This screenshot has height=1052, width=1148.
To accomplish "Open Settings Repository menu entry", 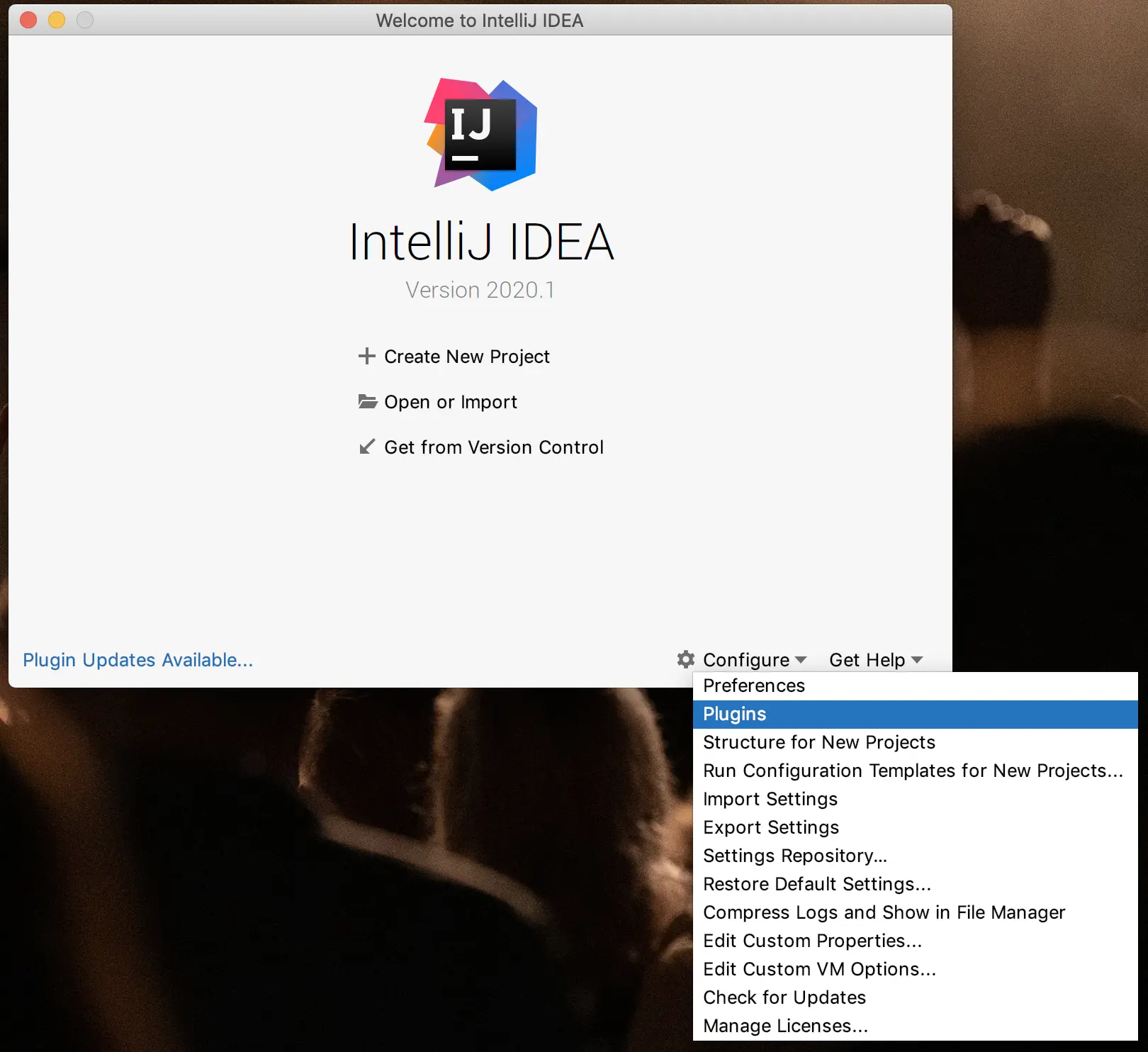I will [915, 856].
